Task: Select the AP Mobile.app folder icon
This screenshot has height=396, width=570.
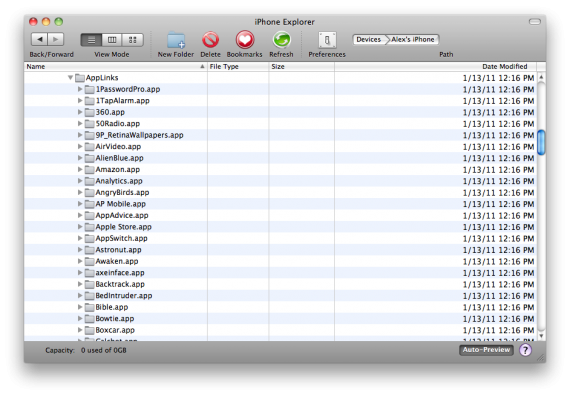Action: point(89,204)
